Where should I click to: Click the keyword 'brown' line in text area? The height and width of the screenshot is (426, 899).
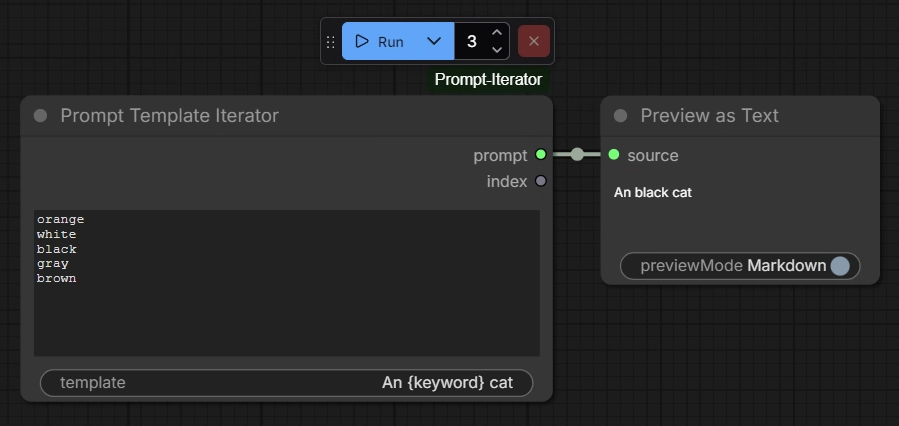pyautogui.click(x=56, y=279)
